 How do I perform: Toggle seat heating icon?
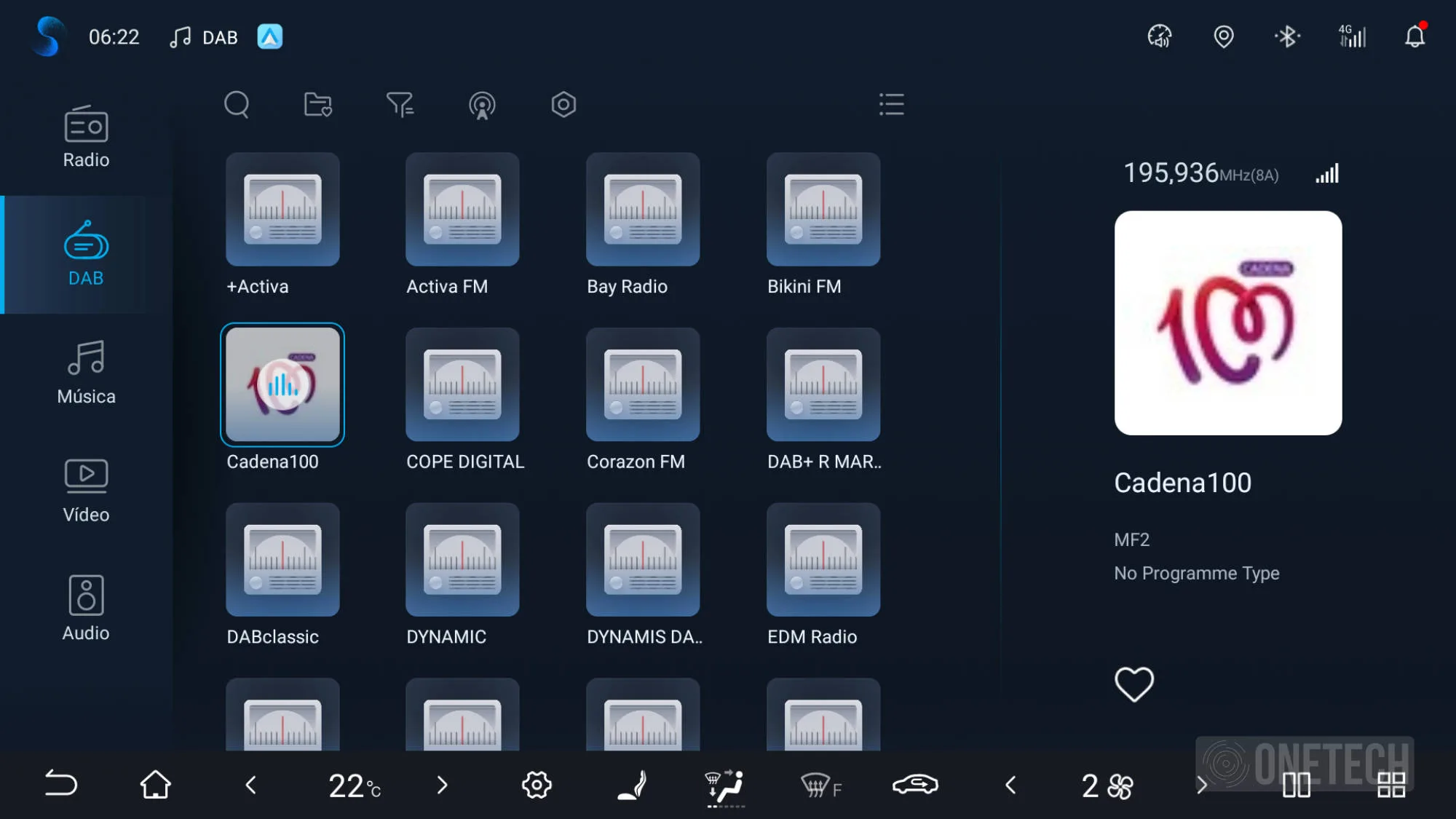coord(633,786)
